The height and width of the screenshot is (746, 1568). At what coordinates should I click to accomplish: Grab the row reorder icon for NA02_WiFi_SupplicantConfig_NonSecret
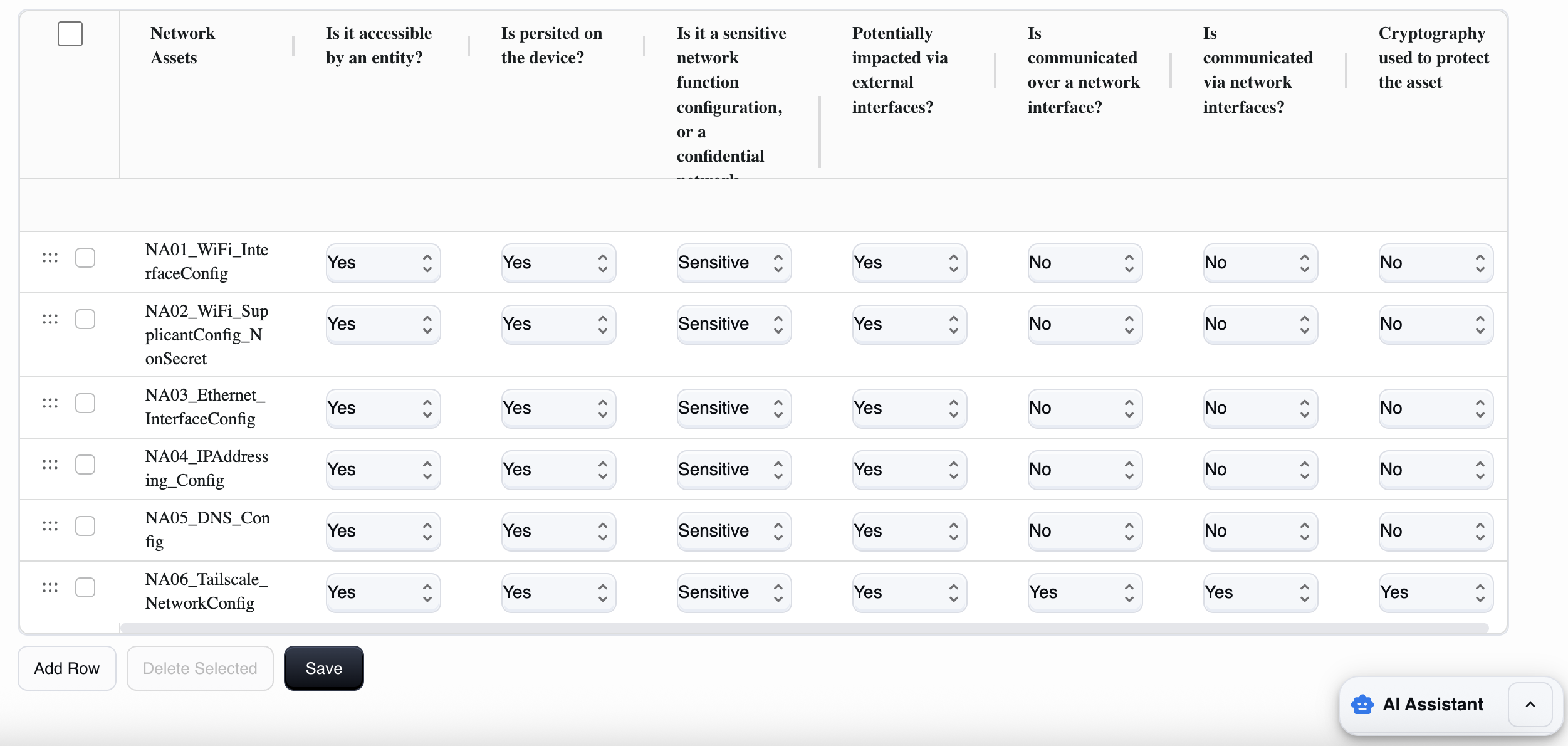pos(50,318)
